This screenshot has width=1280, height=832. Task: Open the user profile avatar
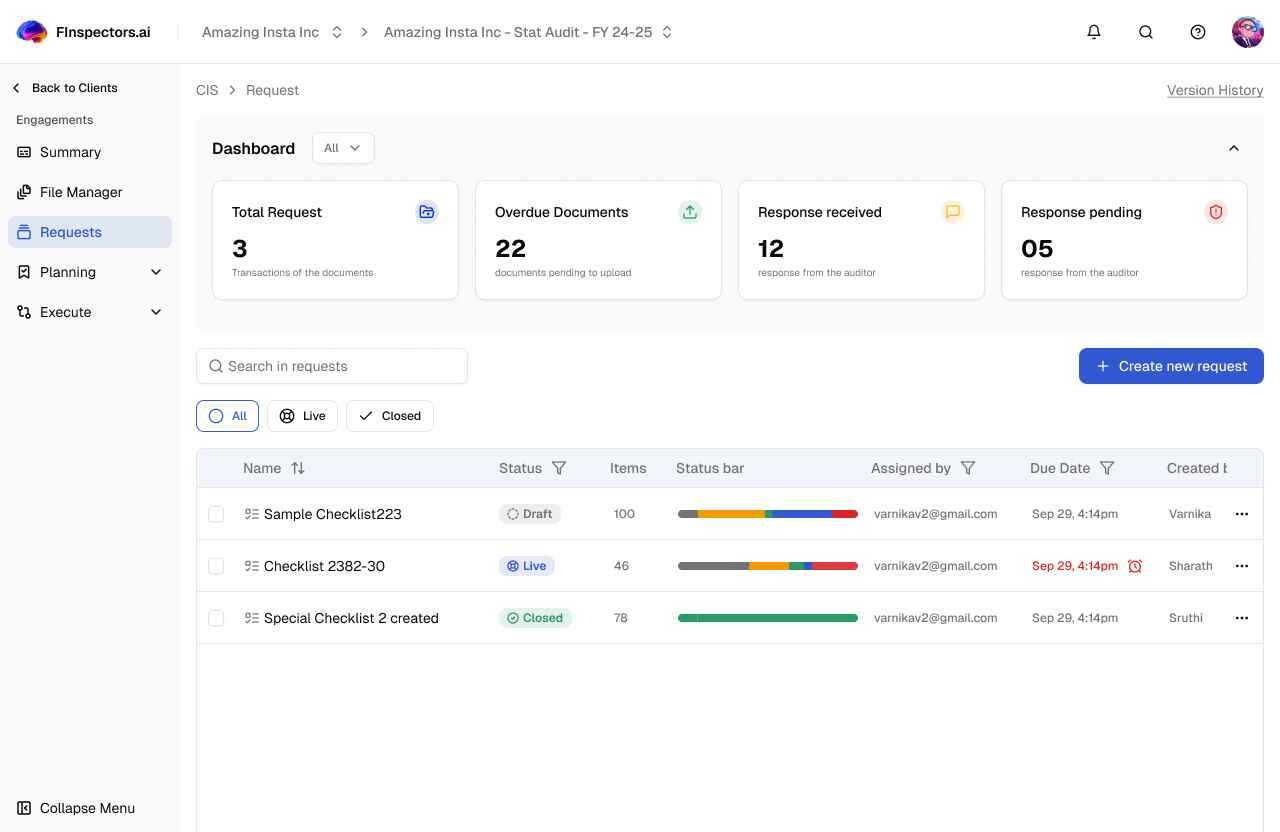pos(1247,32)
